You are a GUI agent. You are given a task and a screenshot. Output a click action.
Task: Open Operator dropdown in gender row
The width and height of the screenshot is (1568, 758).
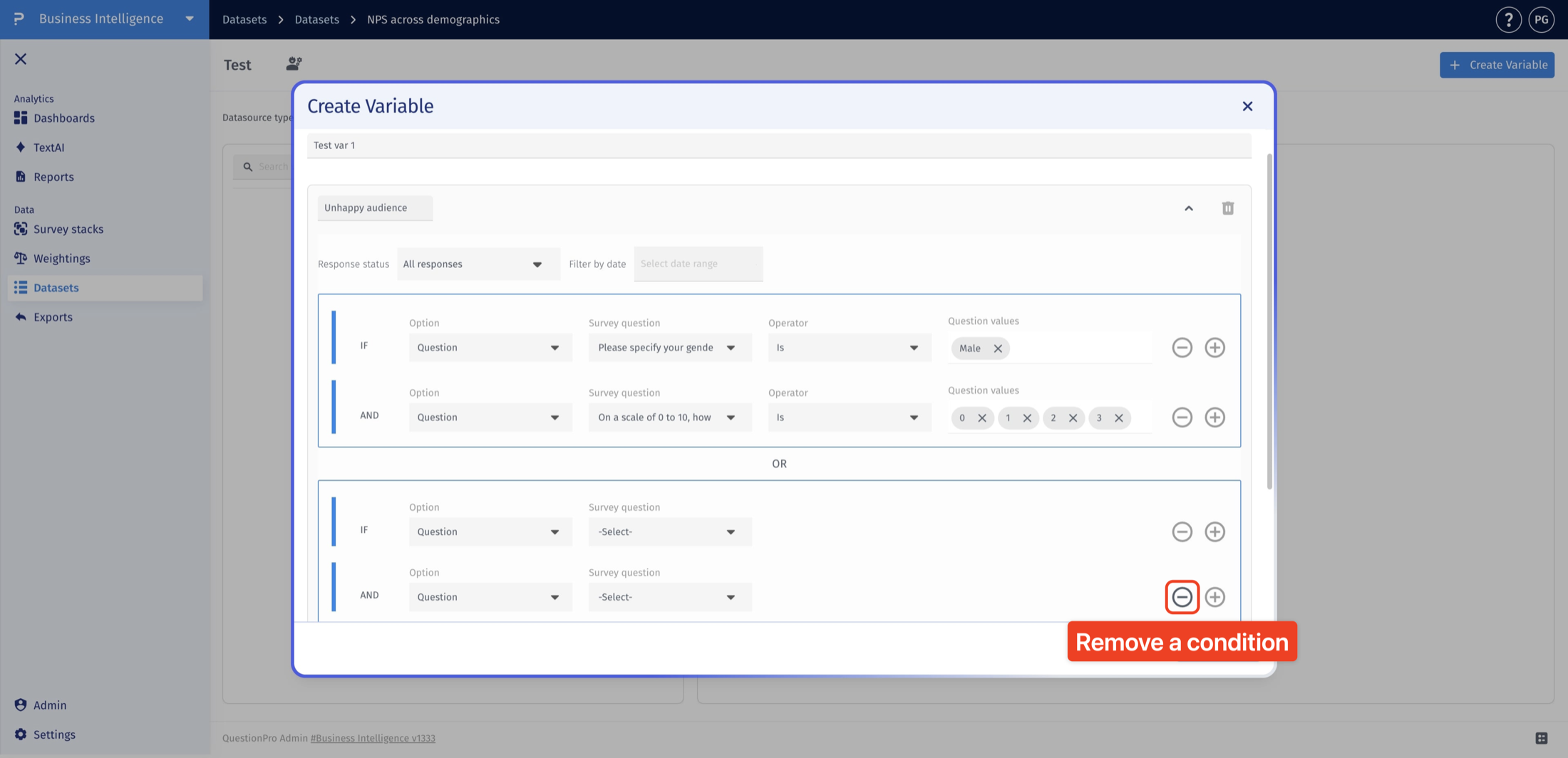tap(850, 348)
